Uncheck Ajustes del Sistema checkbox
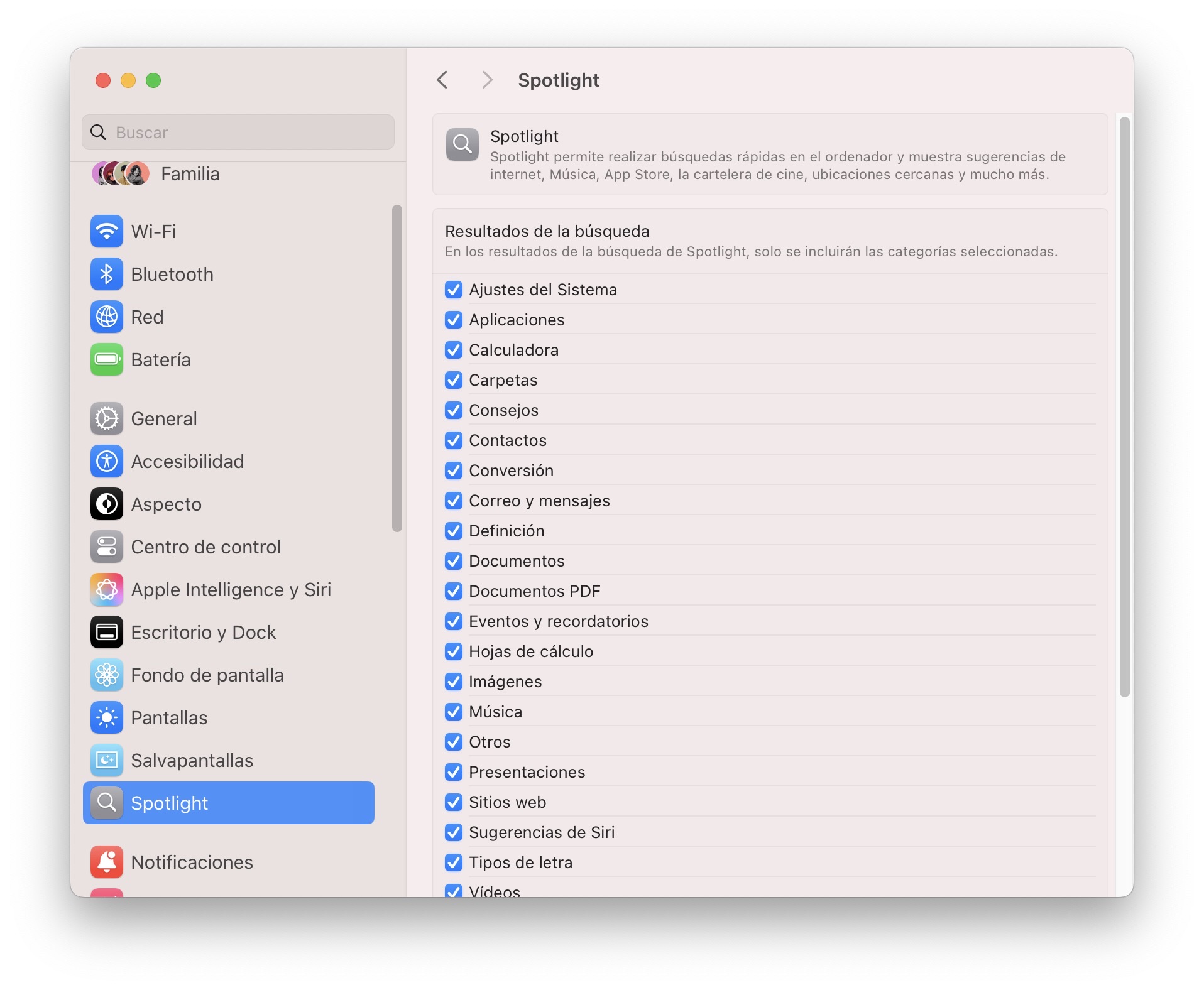The height and width of the screenshot is (990, 1204). coord(454,290)
